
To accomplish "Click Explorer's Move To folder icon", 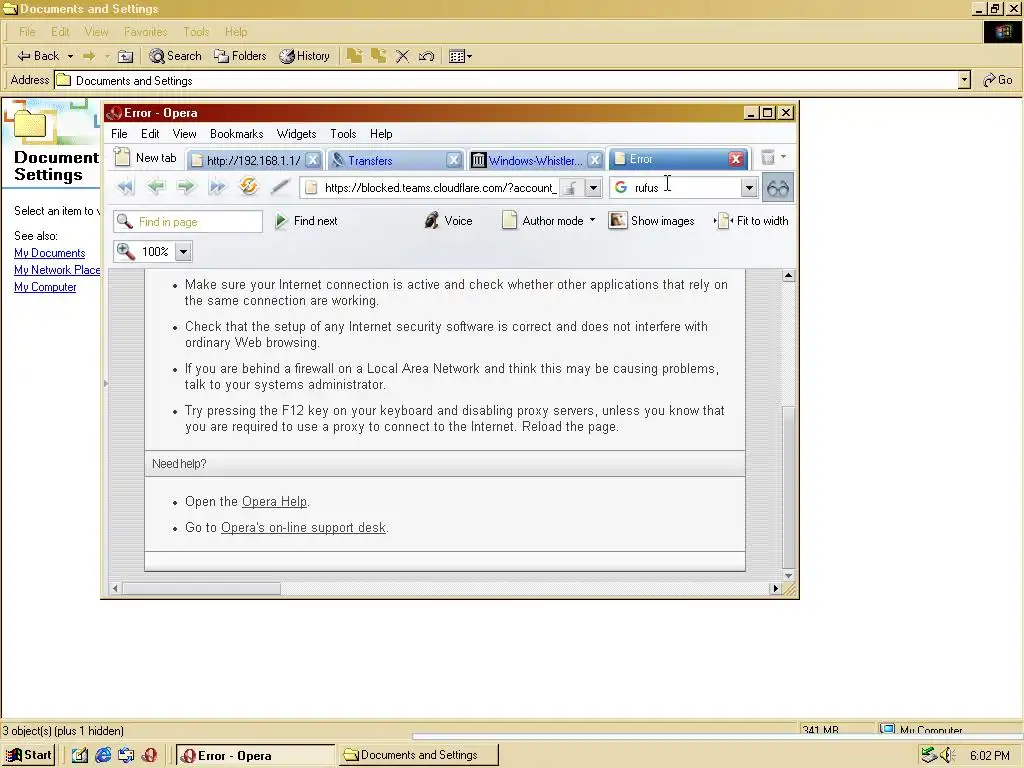I will (355, 56).
